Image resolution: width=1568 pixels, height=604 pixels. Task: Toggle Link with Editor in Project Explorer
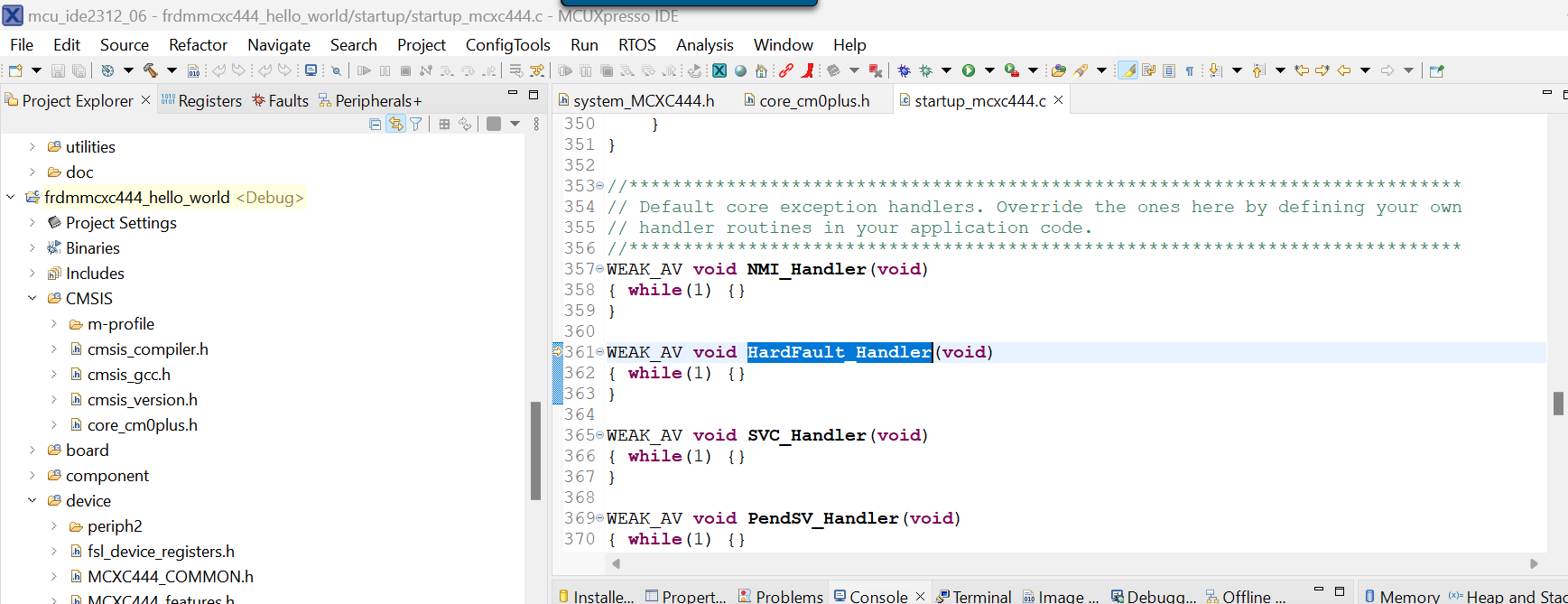pos(395,124)
